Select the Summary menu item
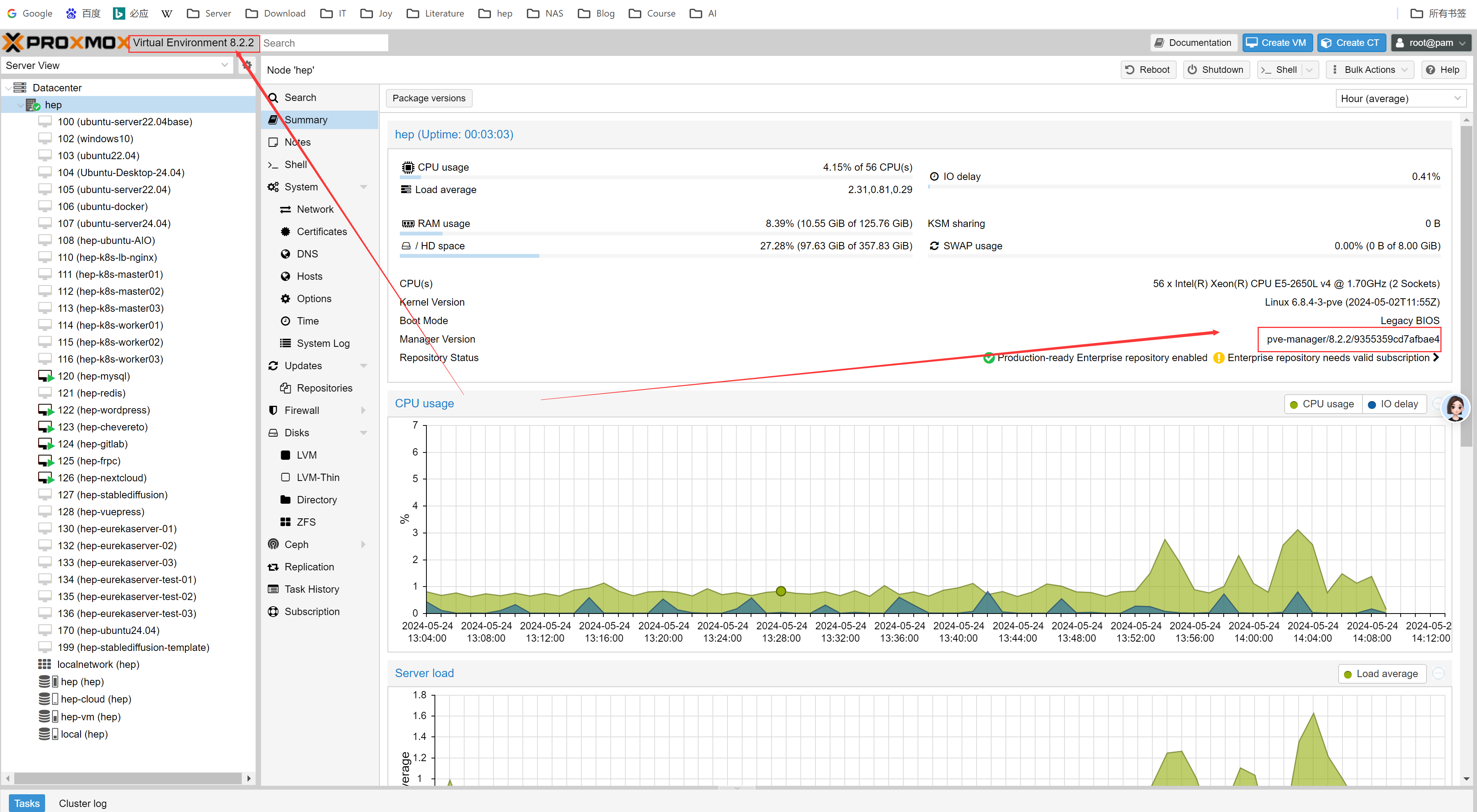The width and height of the screenshot is (1477, 812). [x=320, y=120]
